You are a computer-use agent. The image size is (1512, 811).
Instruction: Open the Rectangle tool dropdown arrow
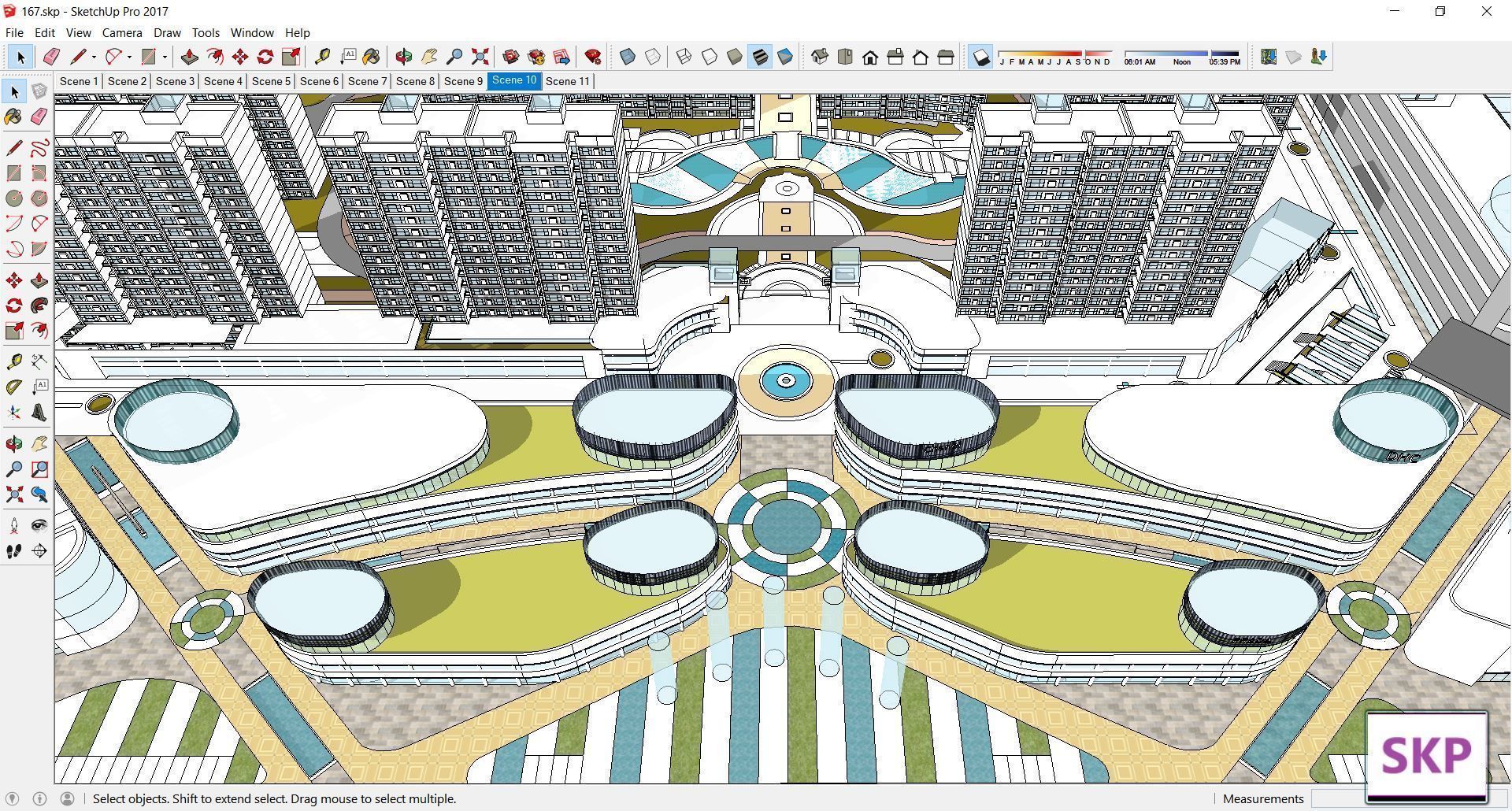(x=165, y=57)
